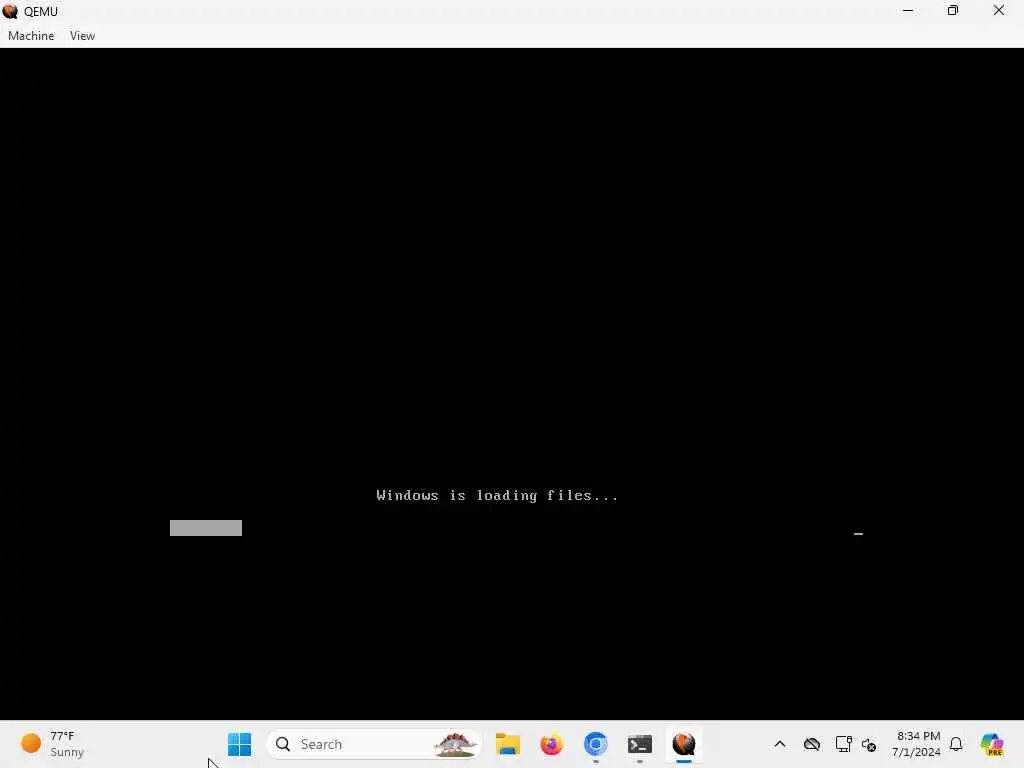Screen dimensions: 1024x768
Task: Open the network display tray icon
Action: pos(843,744)
